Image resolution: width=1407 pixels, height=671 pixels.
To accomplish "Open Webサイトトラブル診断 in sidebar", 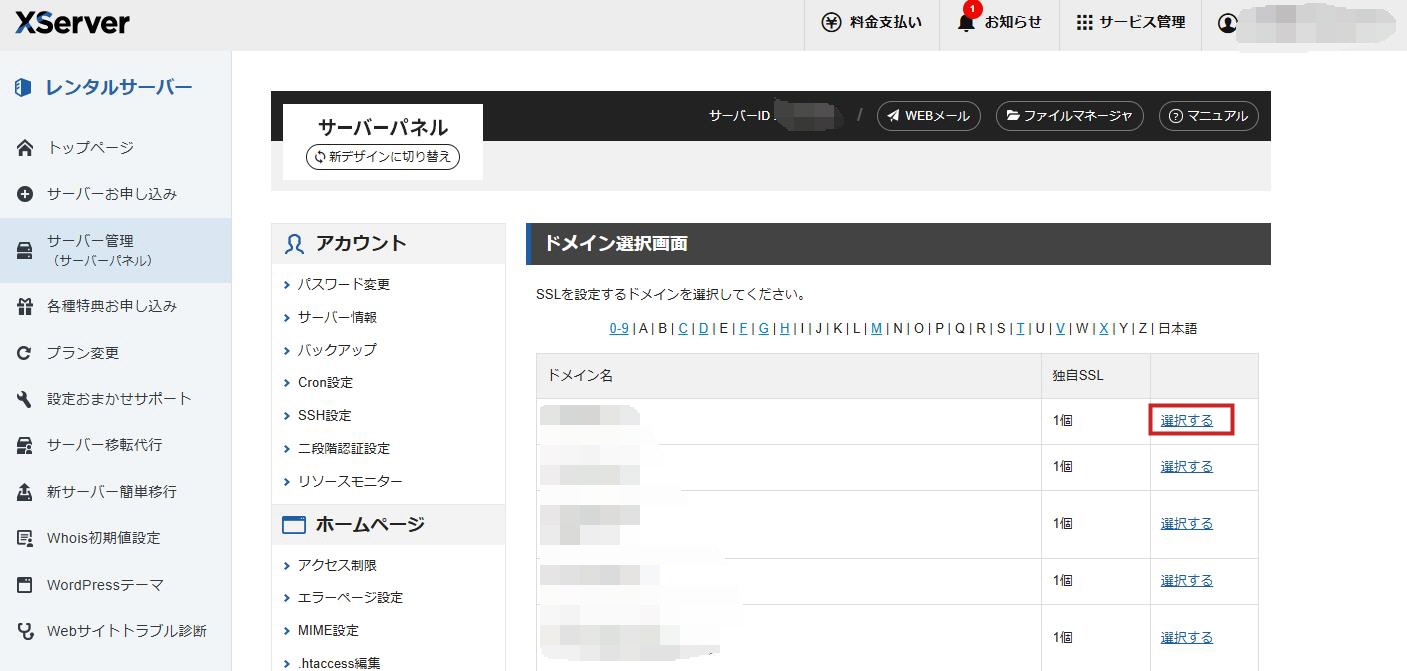I will click(x=127, y=631).
